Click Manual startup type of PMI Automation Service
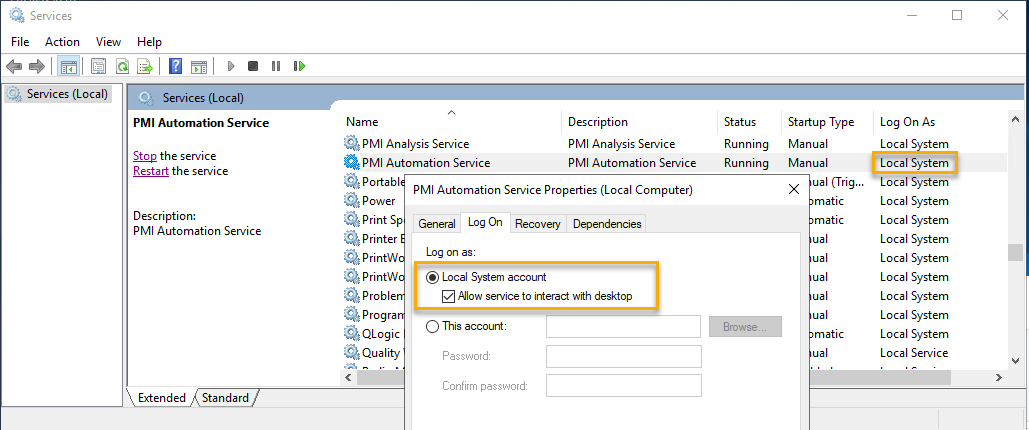Viewport: 1029px width, 430px height. click(808, 163)
